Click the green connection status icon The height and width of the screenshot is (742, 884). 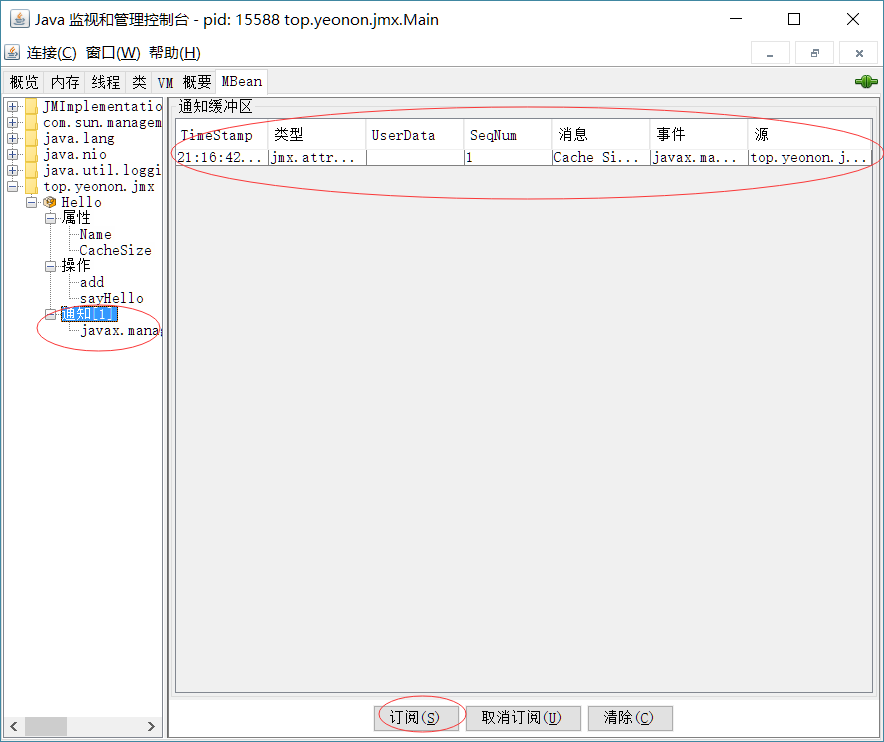pos(866,82)
